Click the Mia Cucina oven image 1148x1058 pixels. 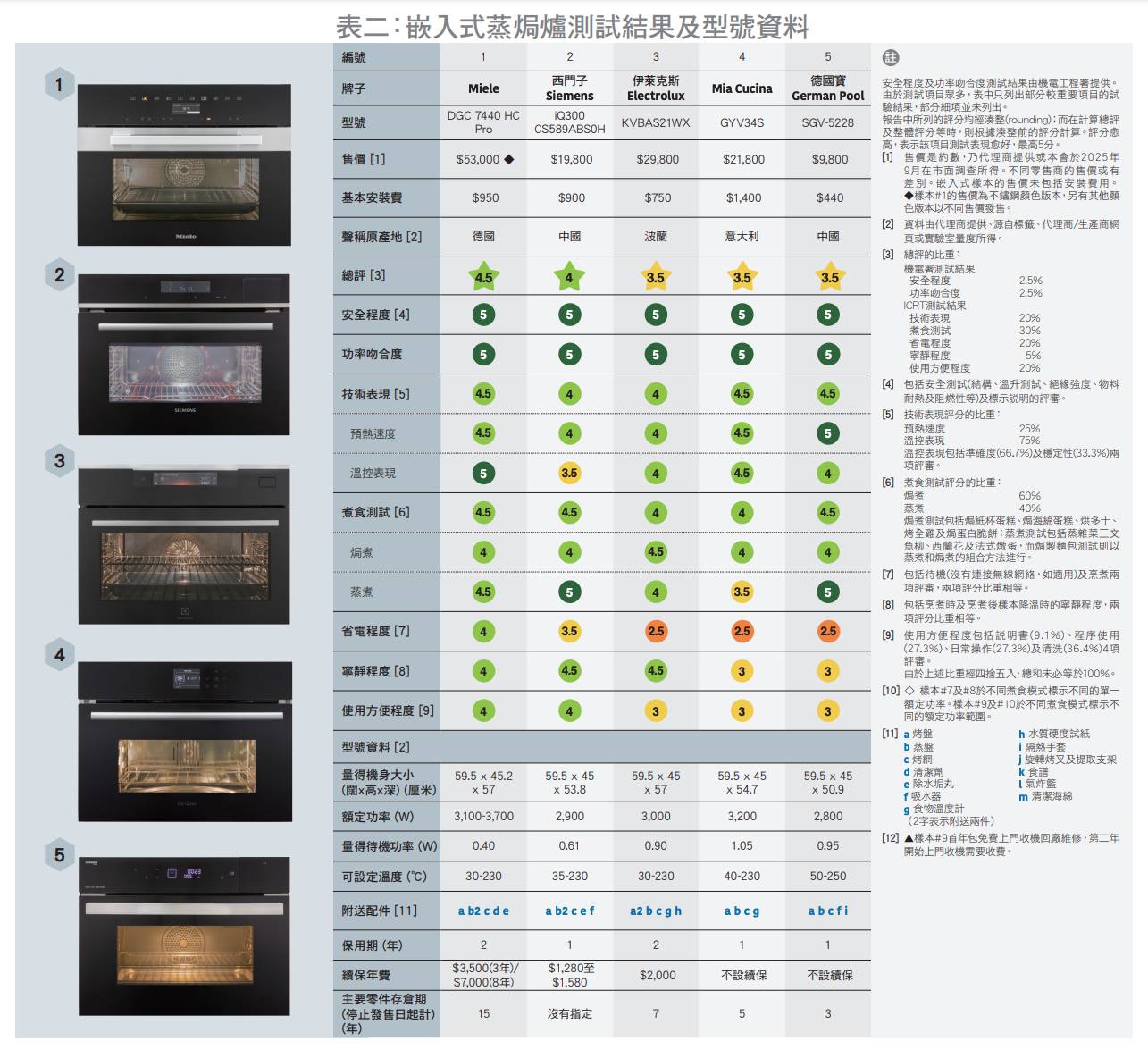[184, 741]
